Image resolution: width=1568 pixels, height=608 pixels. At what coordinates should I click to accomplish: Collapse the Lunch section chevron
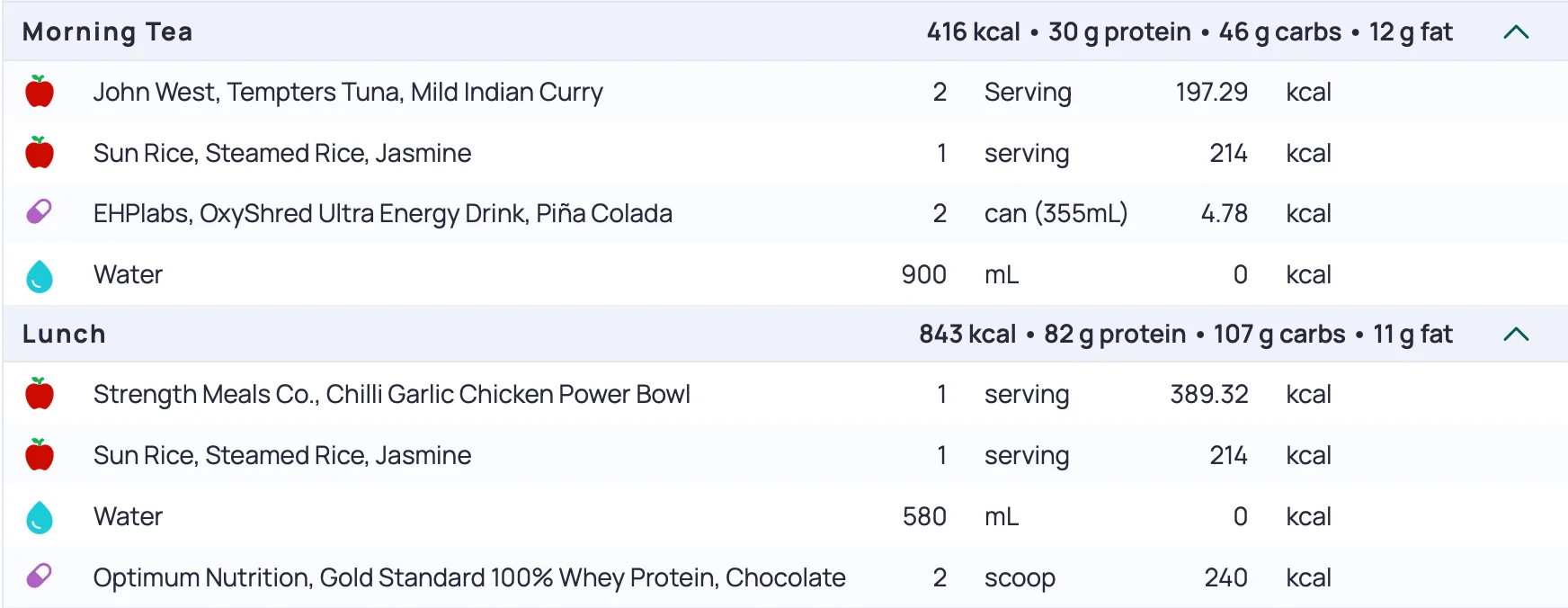pyautogui.click(x=1516, y=335)
